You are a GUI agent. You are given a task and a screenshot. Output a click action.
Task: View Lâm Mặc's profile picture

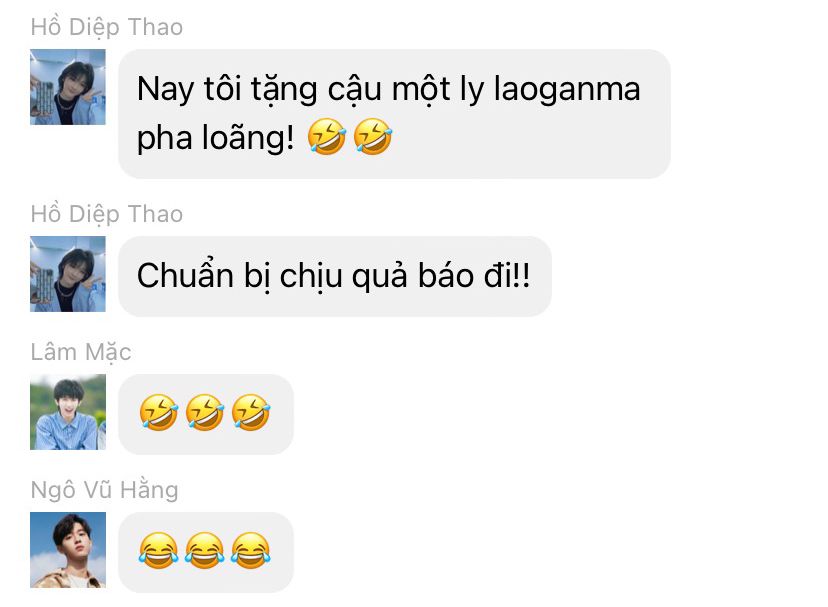pos(68,412)
